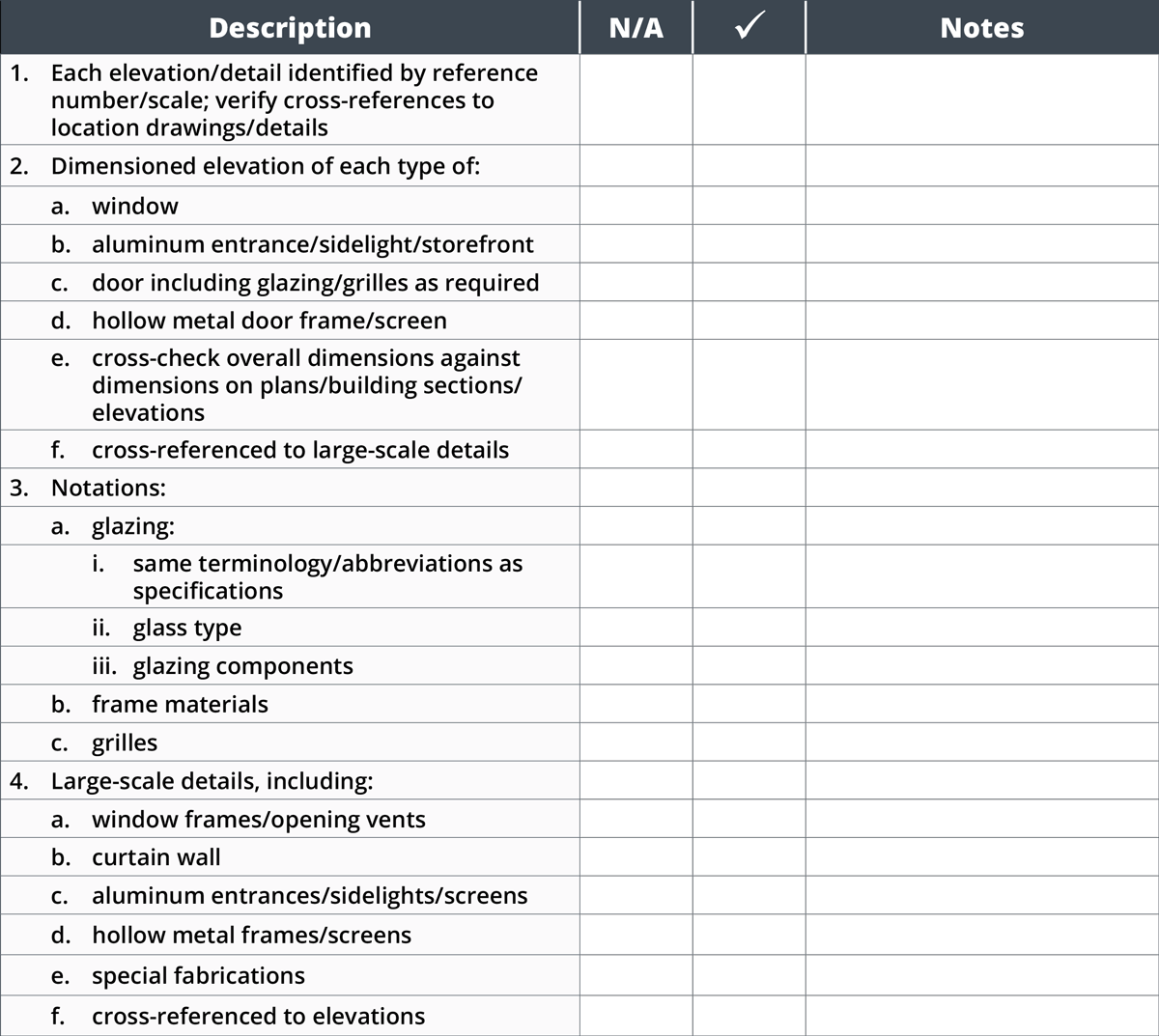1159x1036 pixels.
Task: Click "cross-referenced to large-scale details"
Action: (x=300, y=450)
